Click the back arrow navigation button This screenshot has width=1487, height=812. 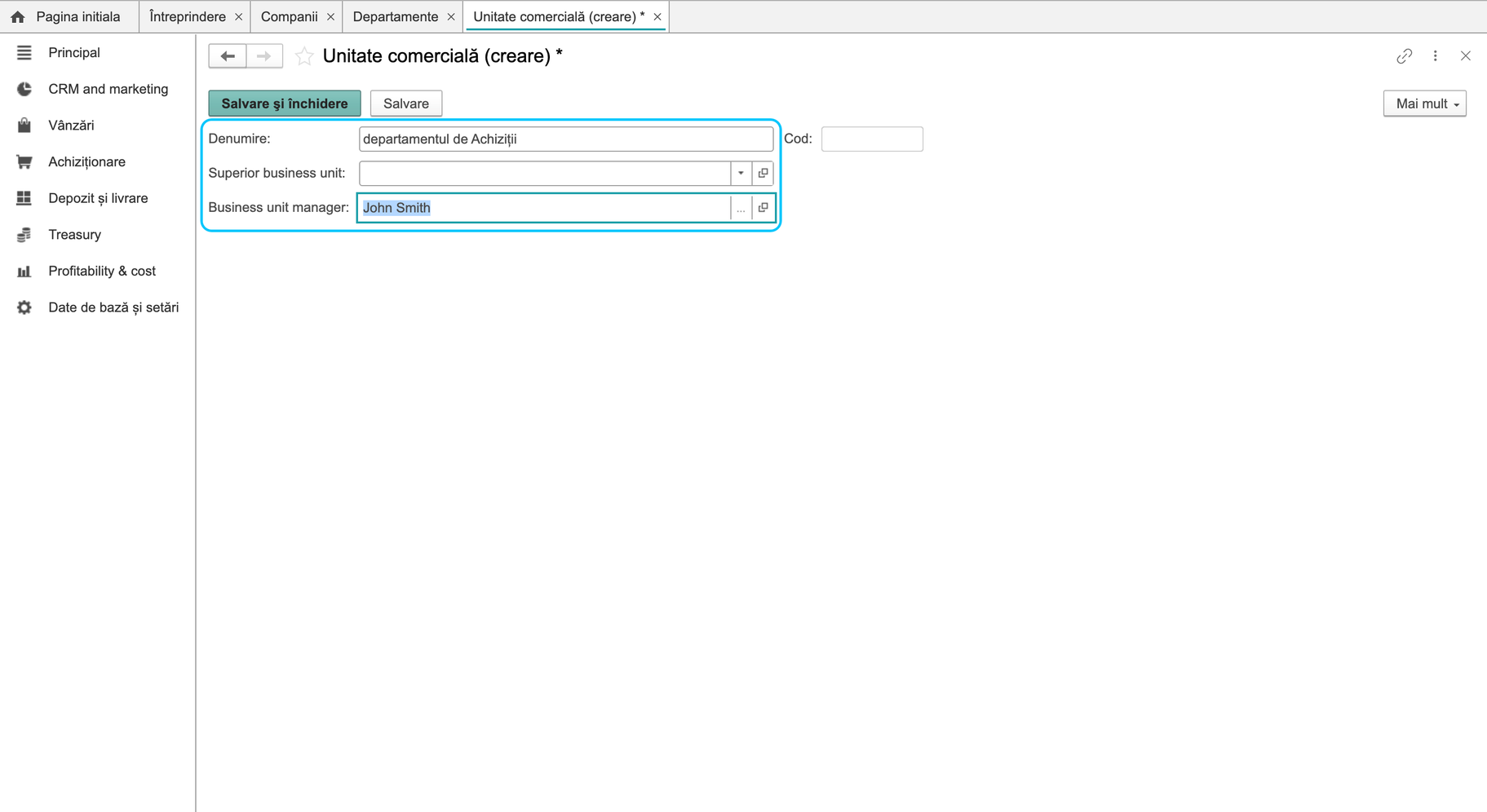coord(228,56)
